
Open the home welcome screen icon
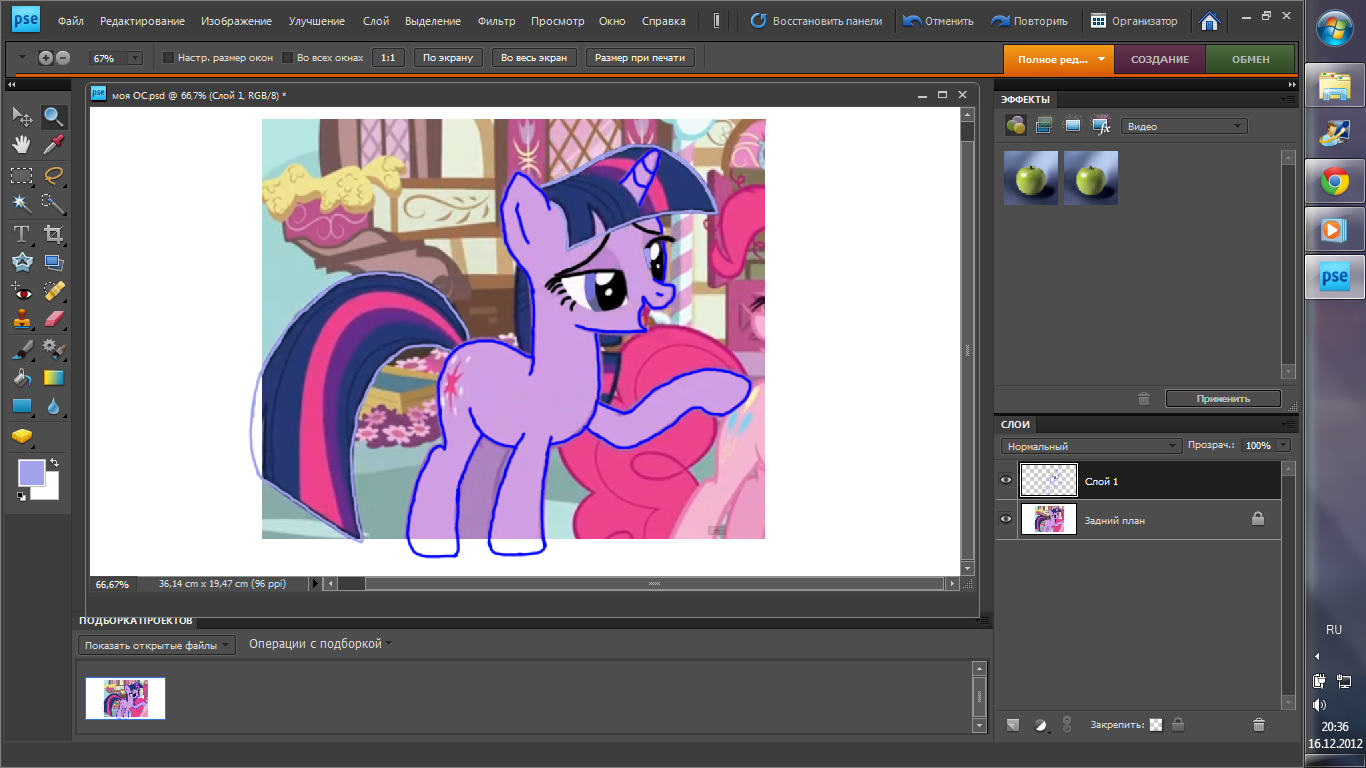(1209, 21)
